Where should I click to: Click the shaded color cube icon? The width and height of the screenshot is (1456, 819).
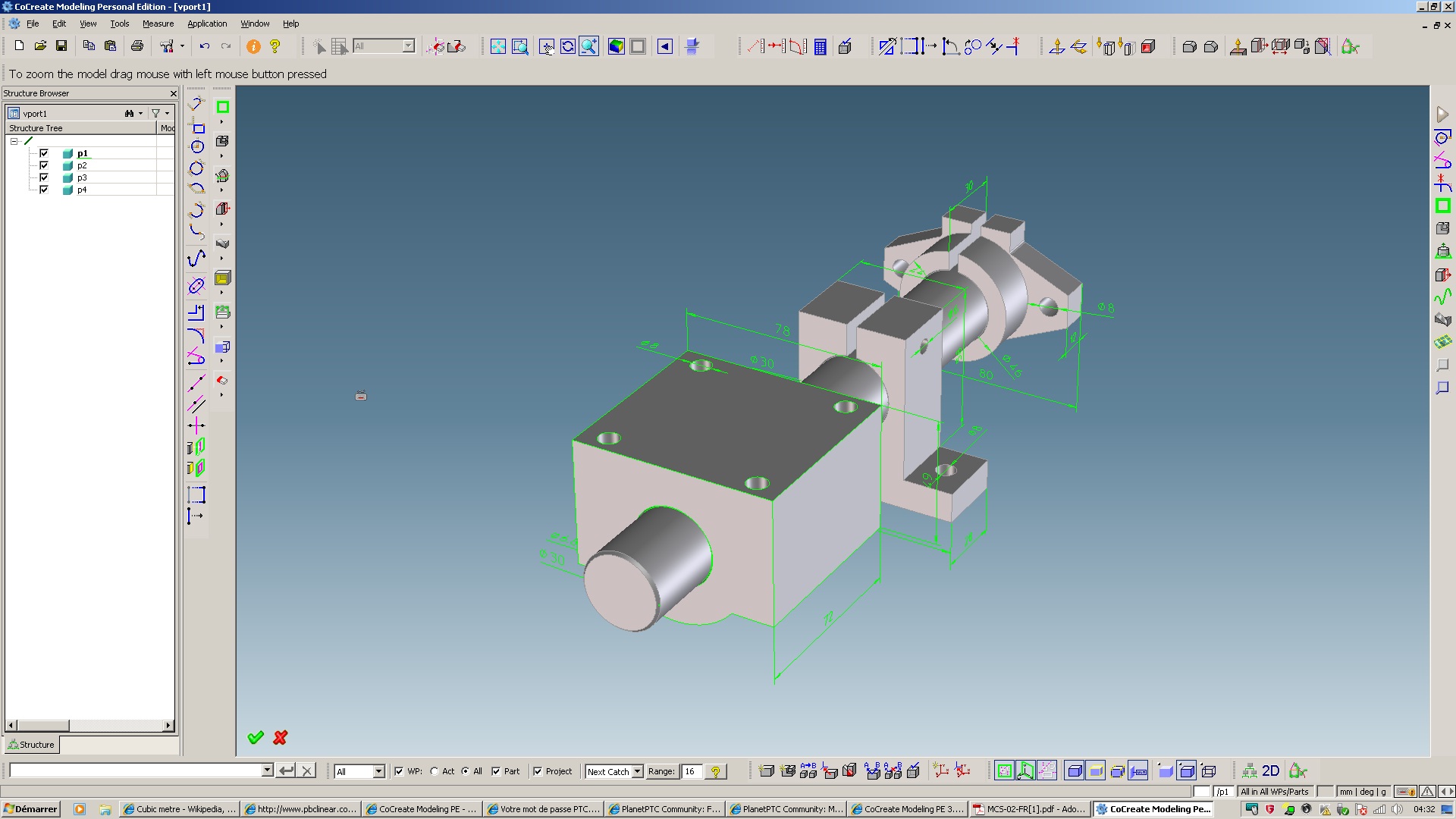(x=617, y=46)
